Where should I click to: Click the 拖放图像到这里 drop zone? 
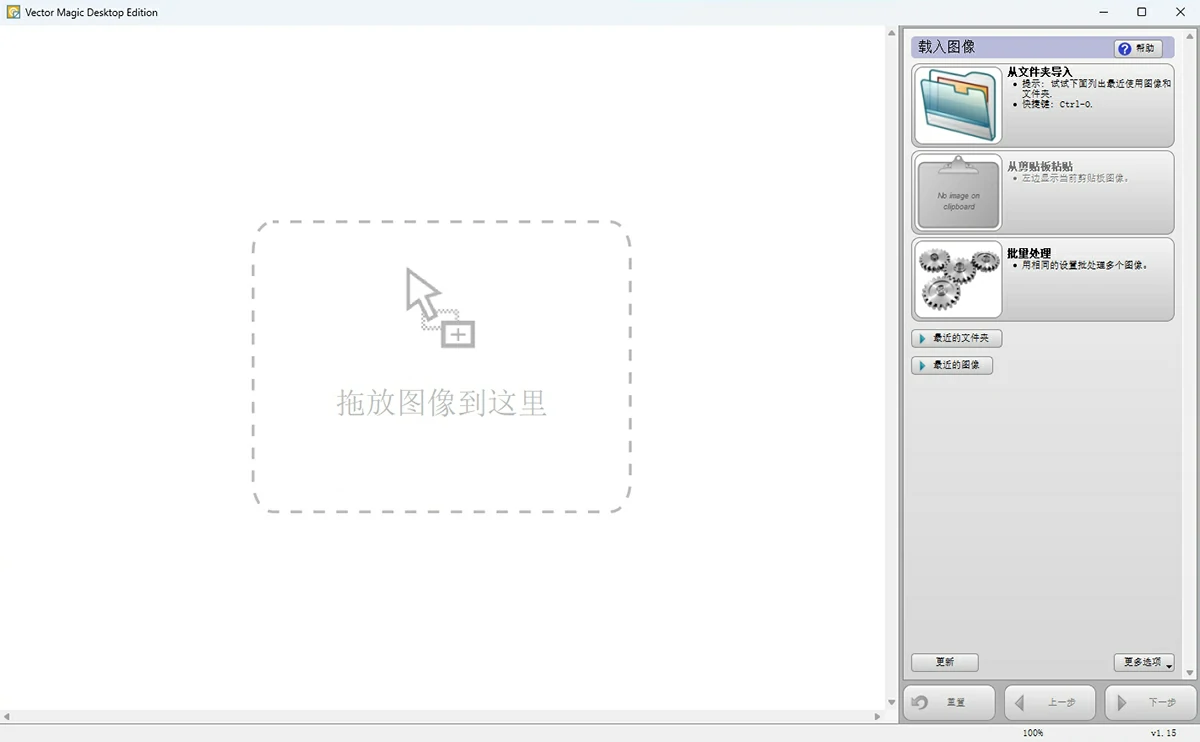point(441,367)
